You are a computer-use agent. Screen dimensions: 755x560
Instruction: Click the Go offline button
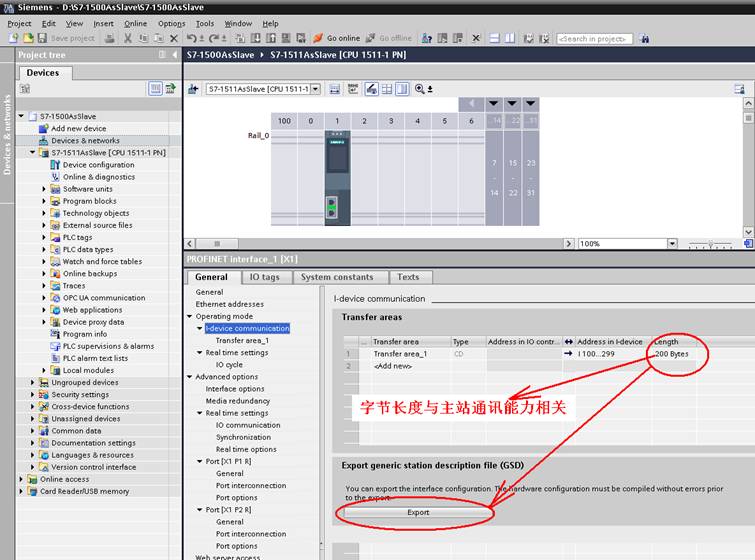(389, 38)
